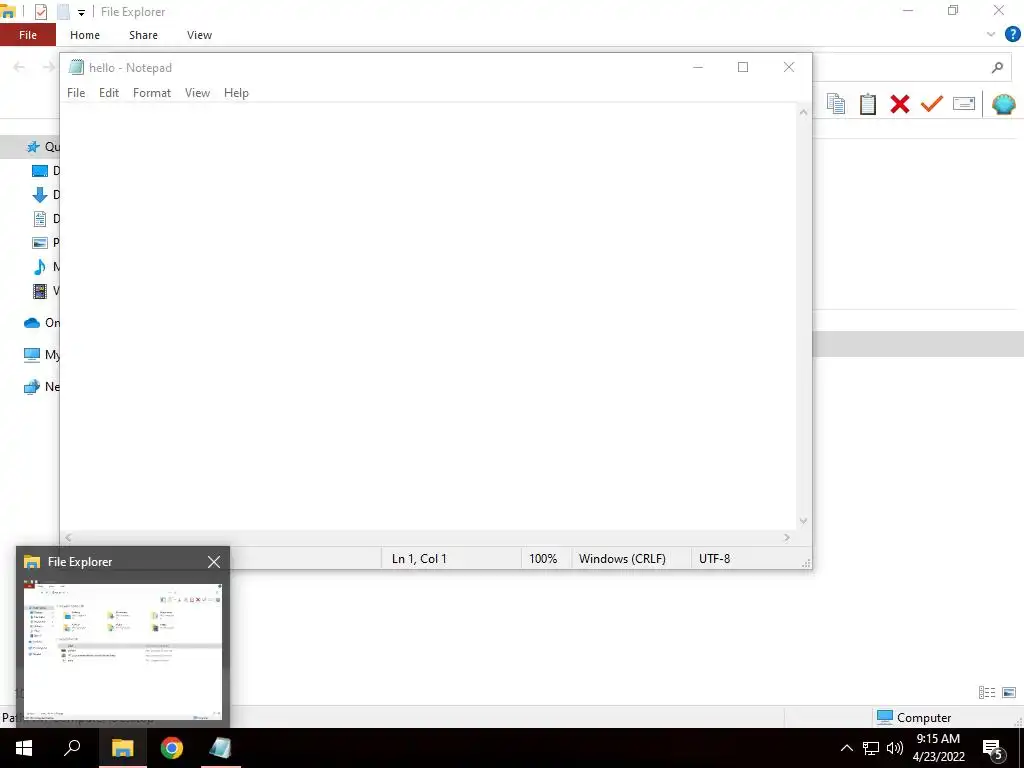
Task: Open the Windows Start menu
Action: [24, 748]
